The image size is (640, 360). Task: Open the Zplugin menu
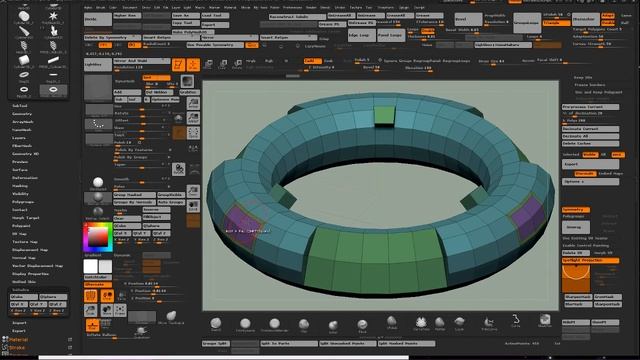coord(403,7)
